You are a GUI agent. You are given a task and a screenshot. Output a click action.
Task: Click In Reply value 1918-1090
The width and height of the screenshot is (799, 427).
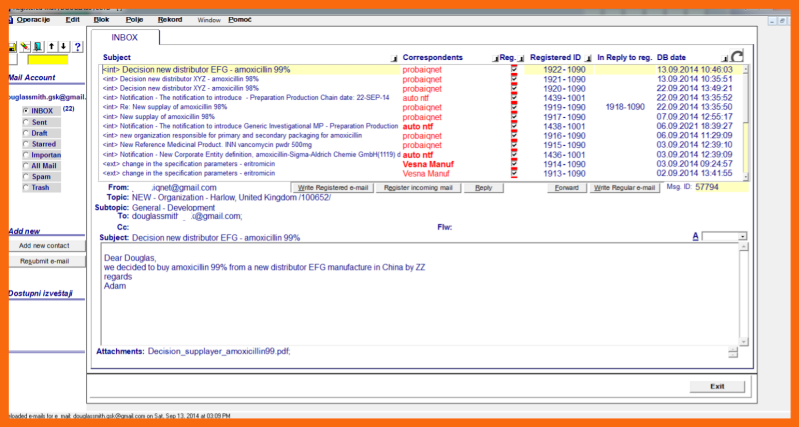pos(625,107)
